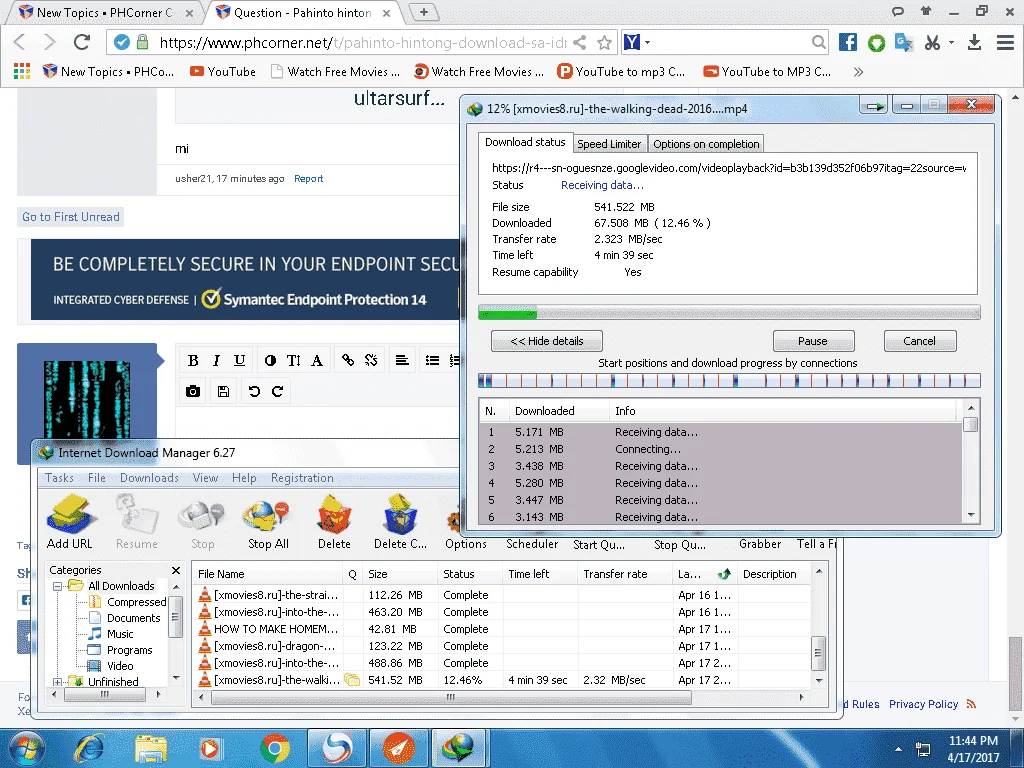Click the Stop All toolbar icon
The width and height of the screenshot is (1024, 768).
coord(267,515)
